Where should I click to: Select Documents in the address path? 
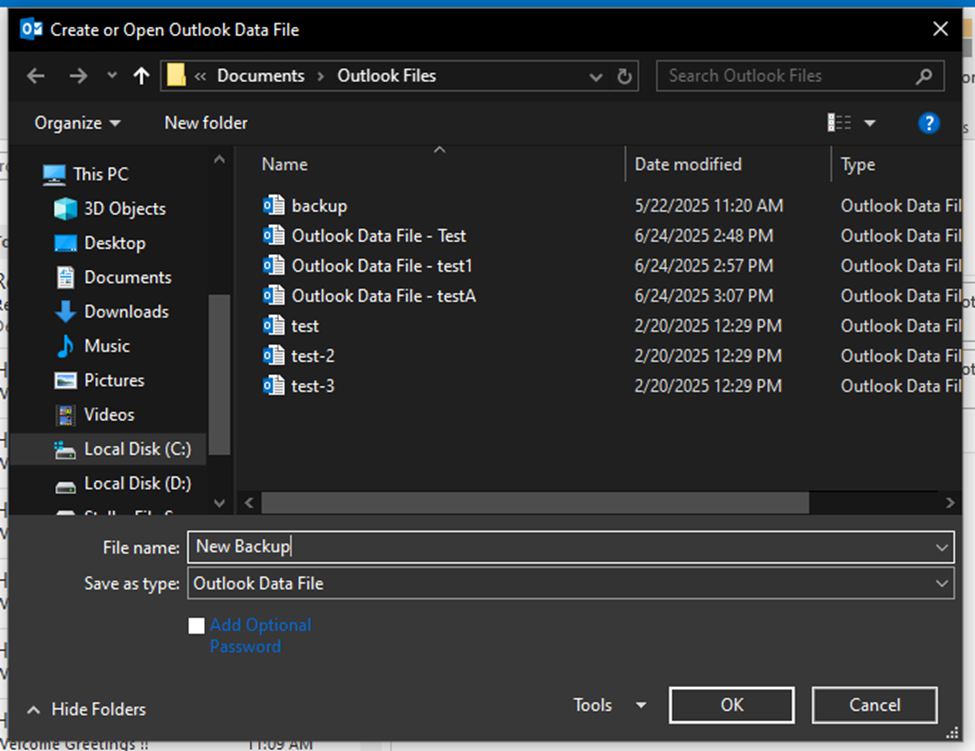261,76
